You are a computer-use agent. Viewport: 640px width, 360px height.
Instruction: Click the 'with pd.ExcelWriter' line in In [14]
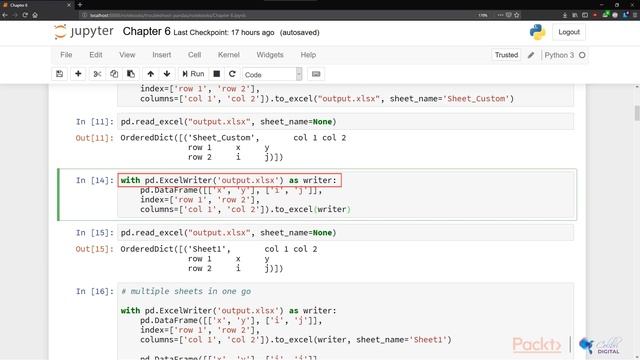(x=229, y=180)
